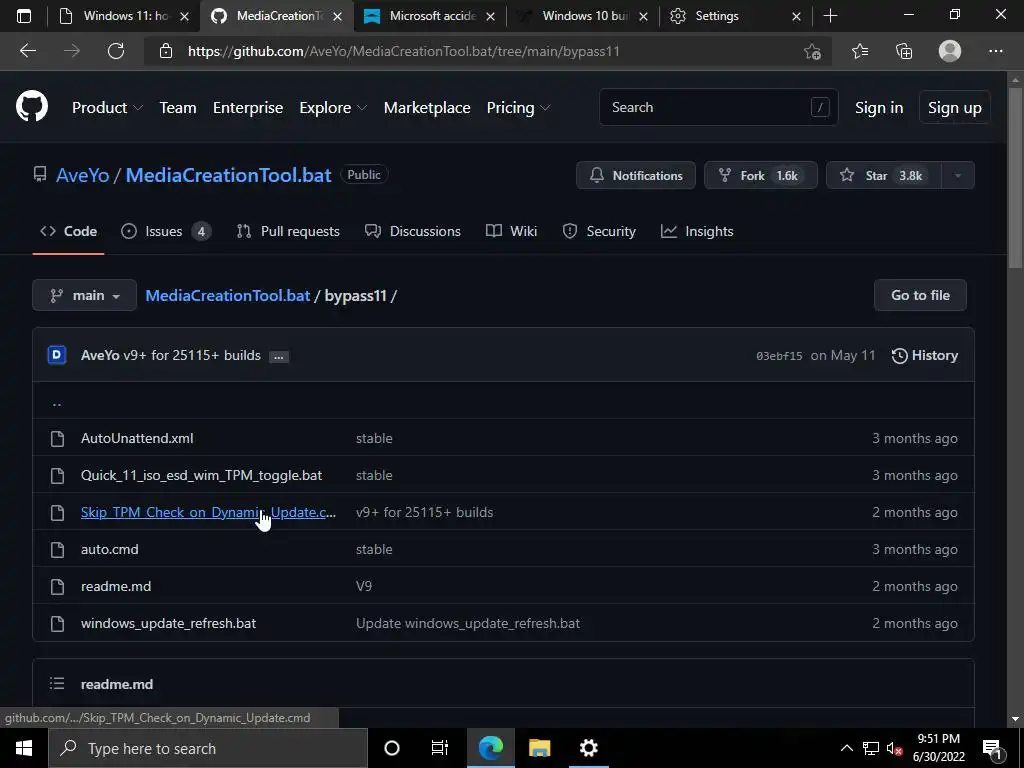
Task: Click the Sign up button
Action: tap(954, 108)
